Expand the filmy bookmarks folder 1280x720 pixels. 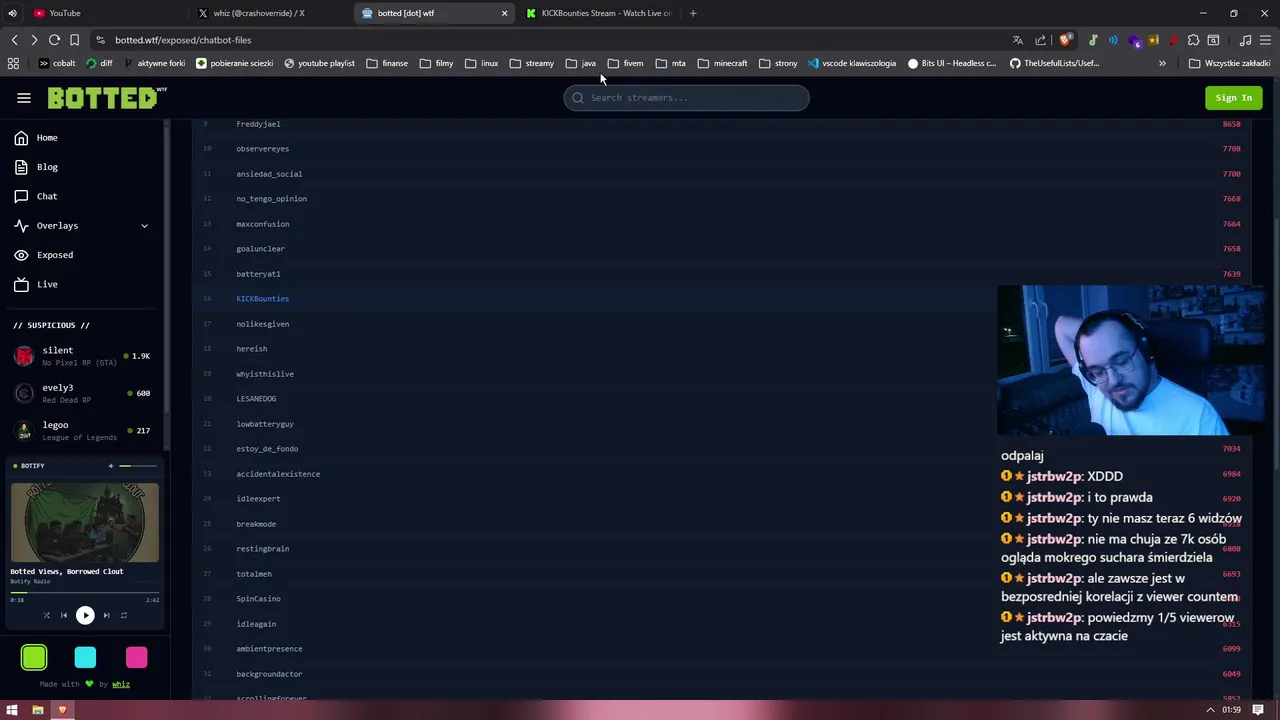[x=436, y=63]
